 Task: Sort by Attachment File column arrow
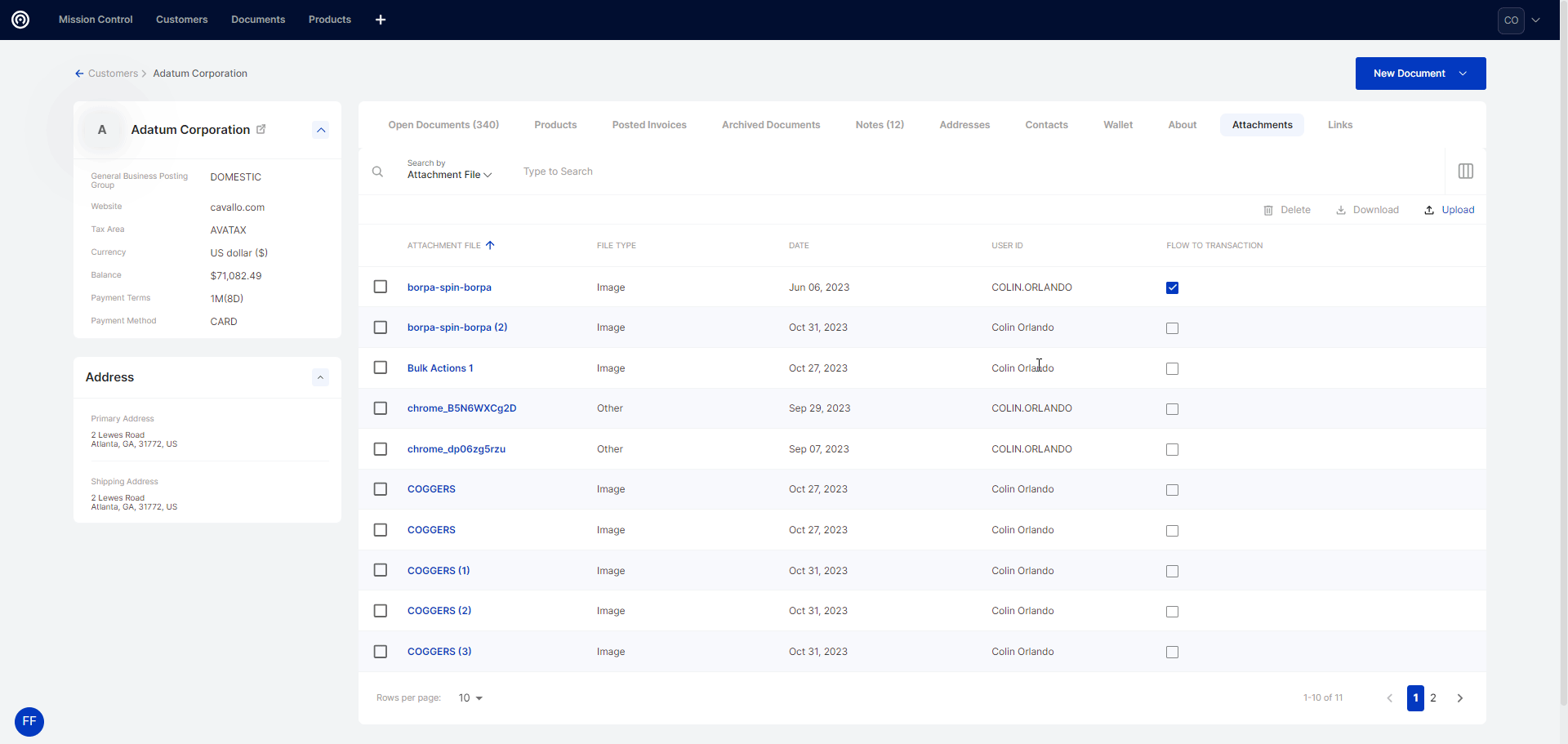pos(490,245)
